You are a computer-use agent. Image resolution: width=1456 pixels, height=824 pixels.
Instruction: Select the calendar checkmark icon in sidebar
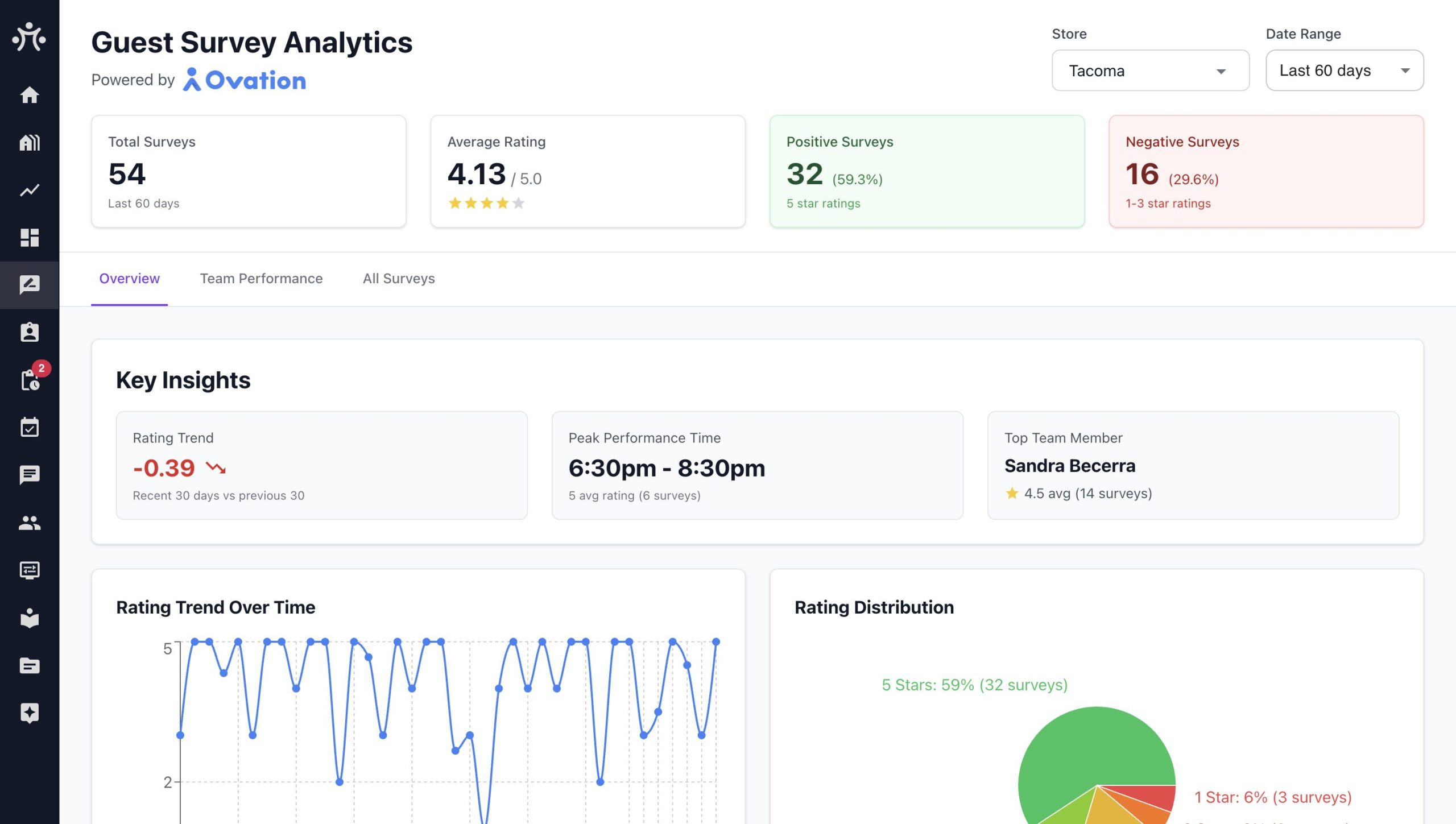coord(30,428)
